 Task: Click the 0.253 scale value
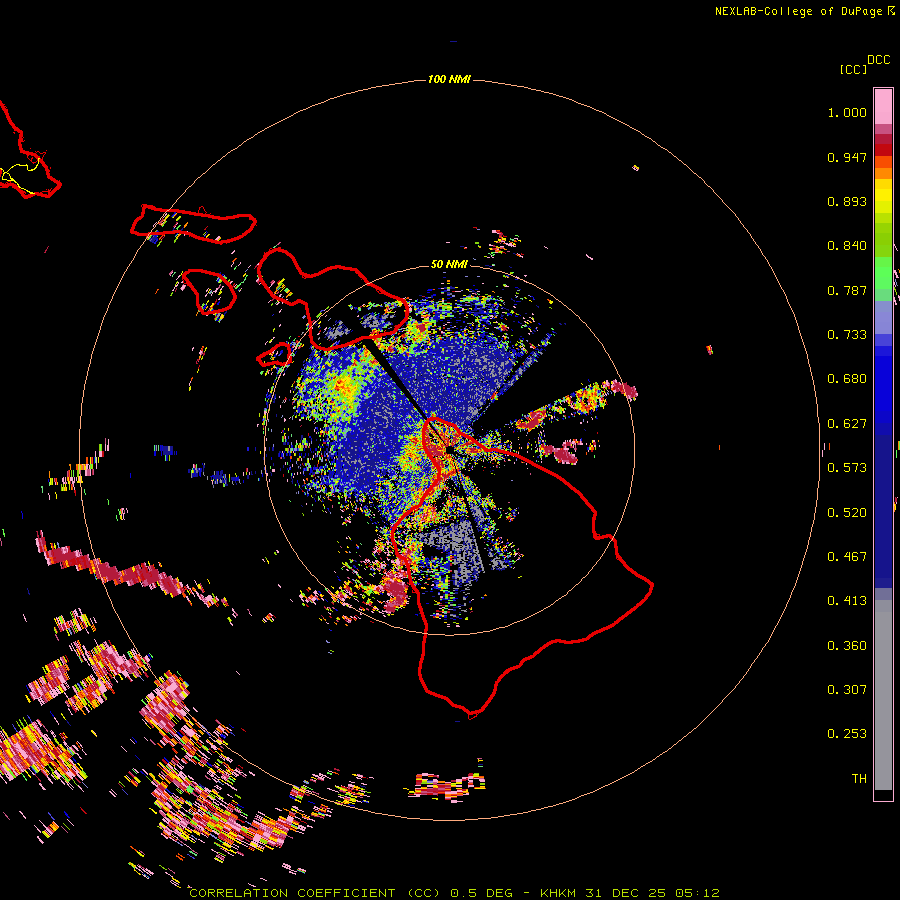[847, 734]
